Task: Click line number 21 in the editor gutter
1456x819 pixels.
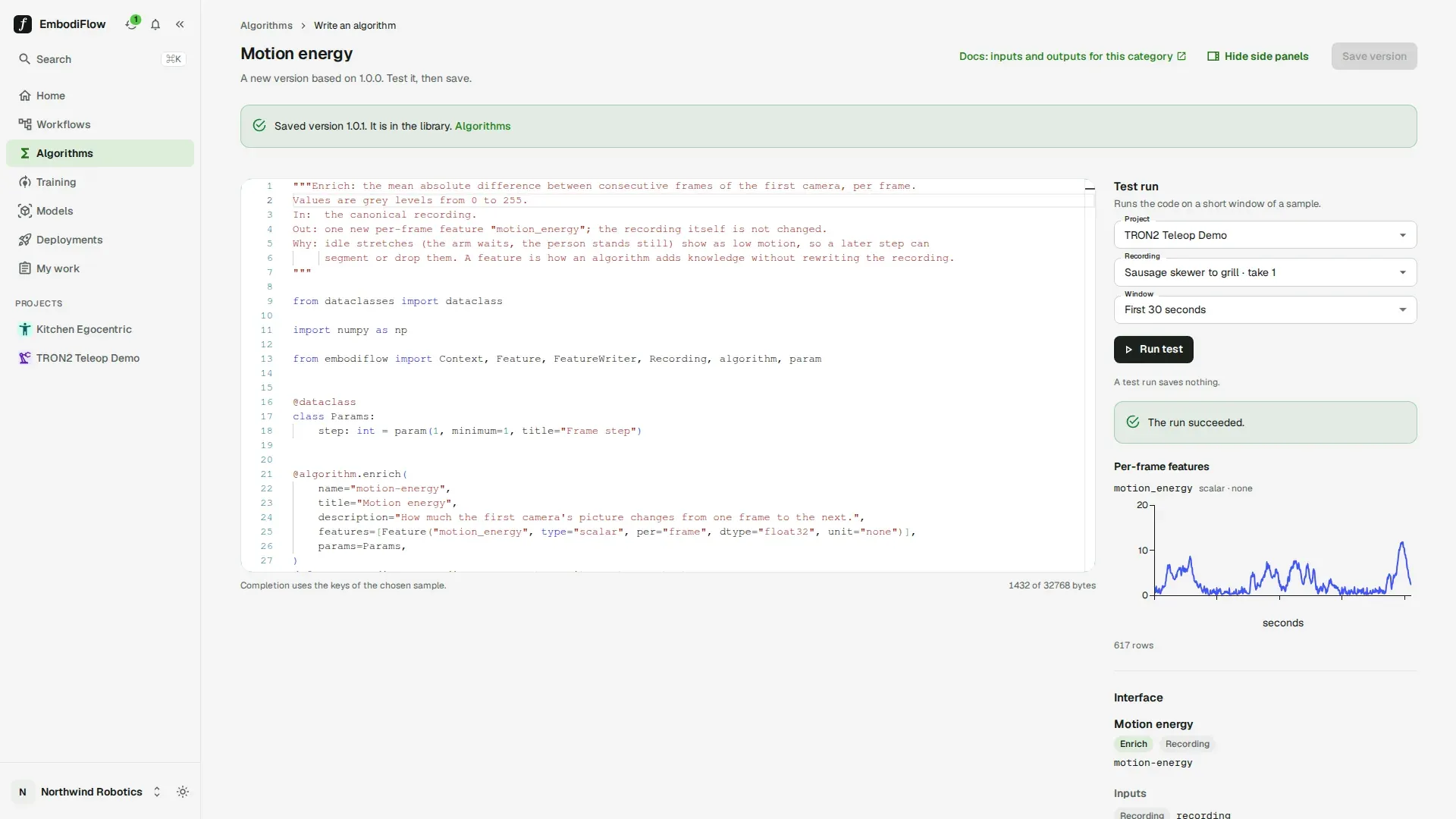Action: (x=266, y=474)
